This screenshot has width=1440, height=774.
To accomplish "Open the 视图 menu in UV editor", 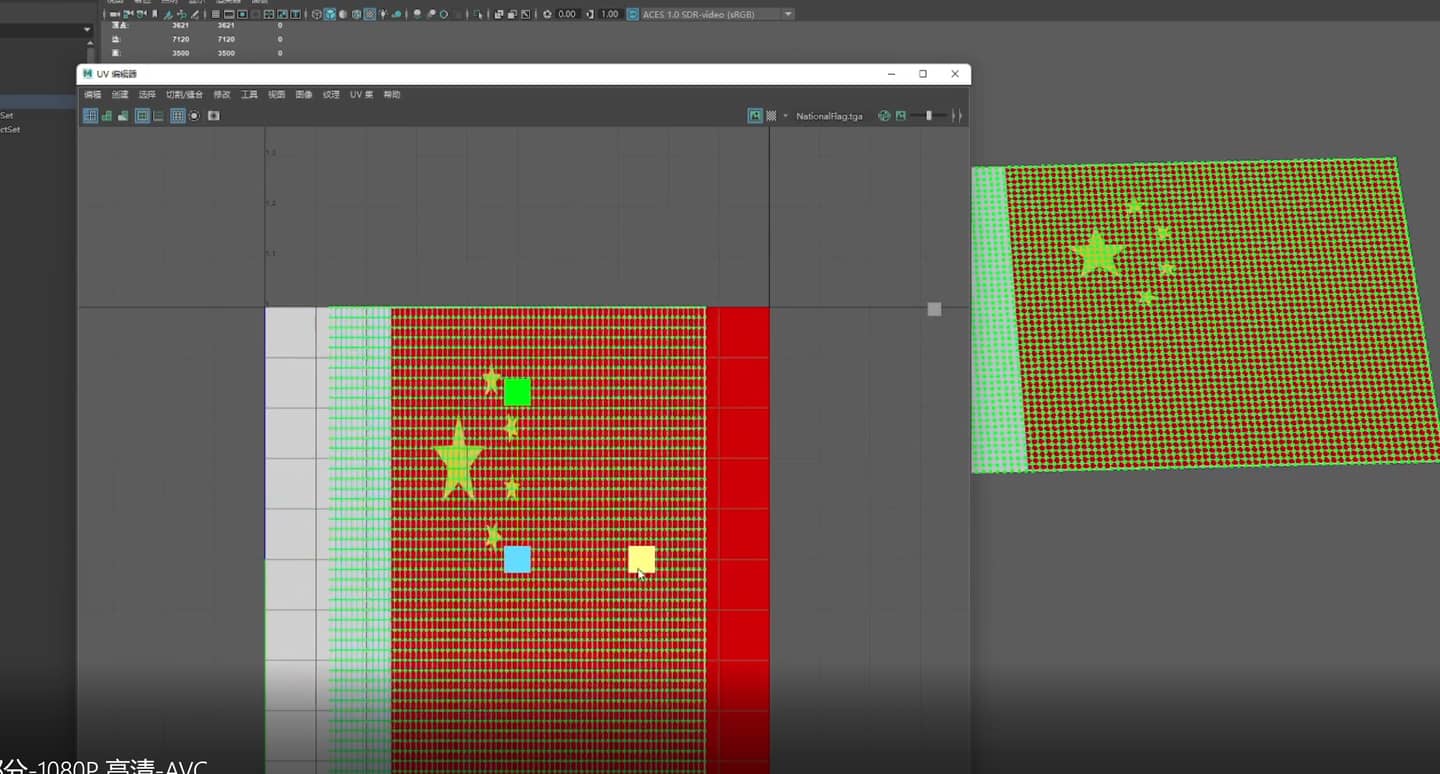I will pos(276,95).
